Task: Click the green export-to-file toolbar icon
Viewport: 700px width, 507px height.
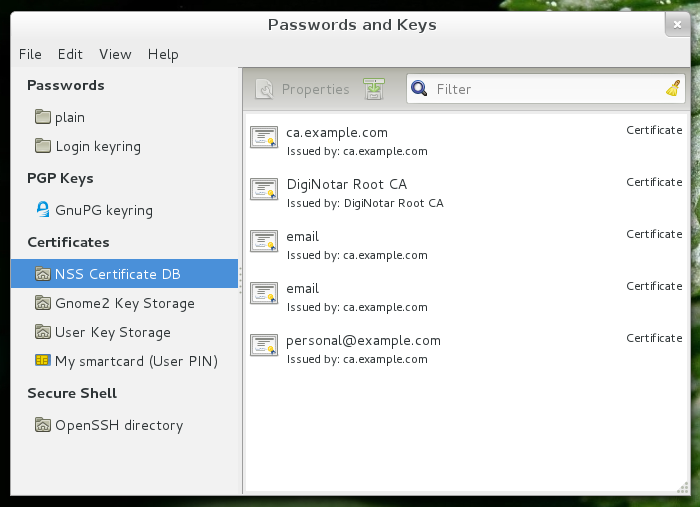Action: point(374,89)
